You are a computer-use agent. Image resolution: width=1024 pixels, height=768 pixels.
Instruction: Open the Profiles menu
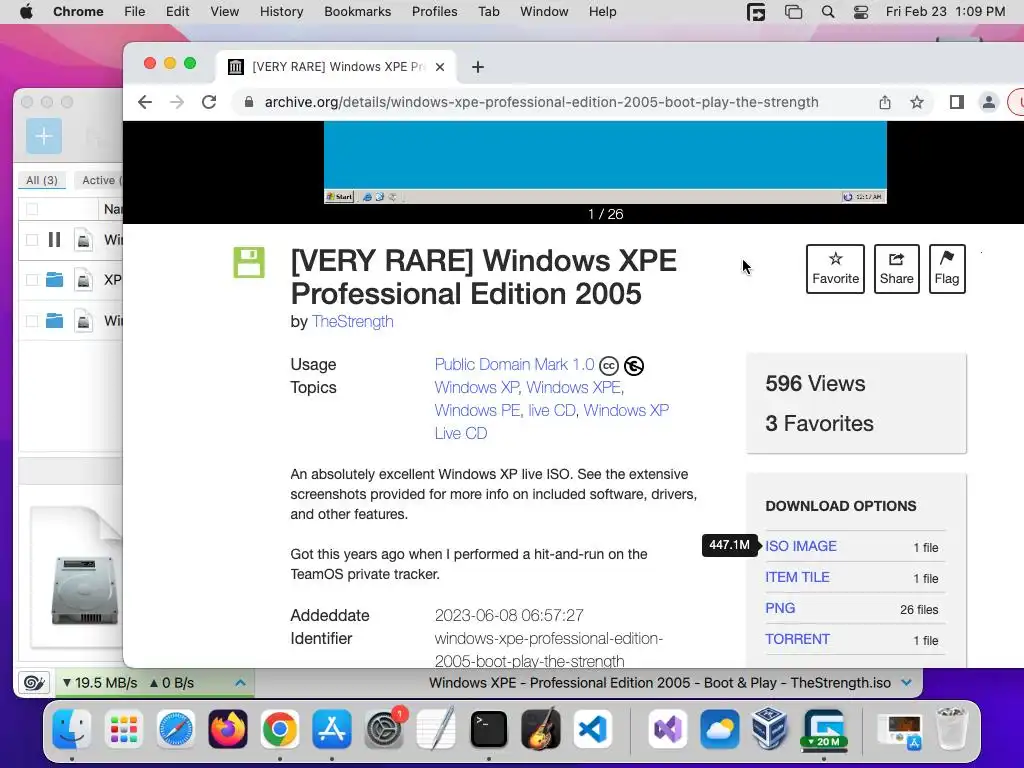[x=434, y=12]
